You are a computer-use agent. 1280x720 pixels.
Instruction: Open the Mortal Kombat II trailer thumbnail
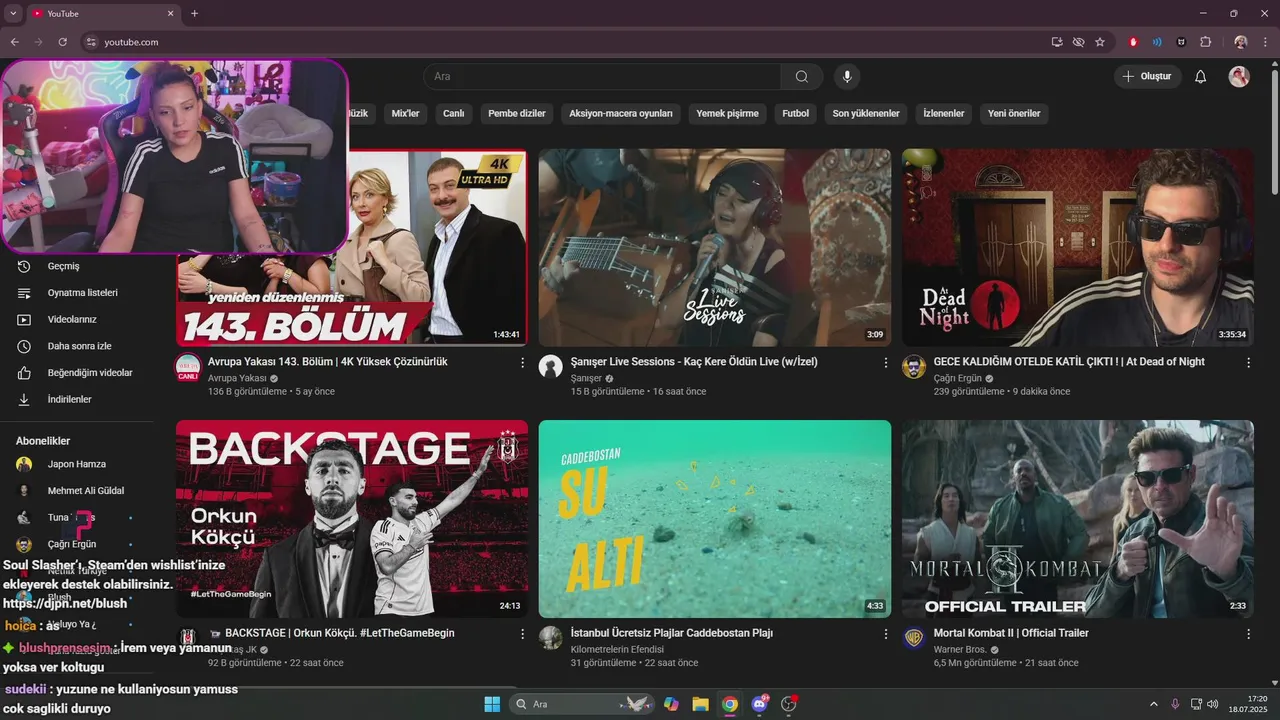(1077, 519)
